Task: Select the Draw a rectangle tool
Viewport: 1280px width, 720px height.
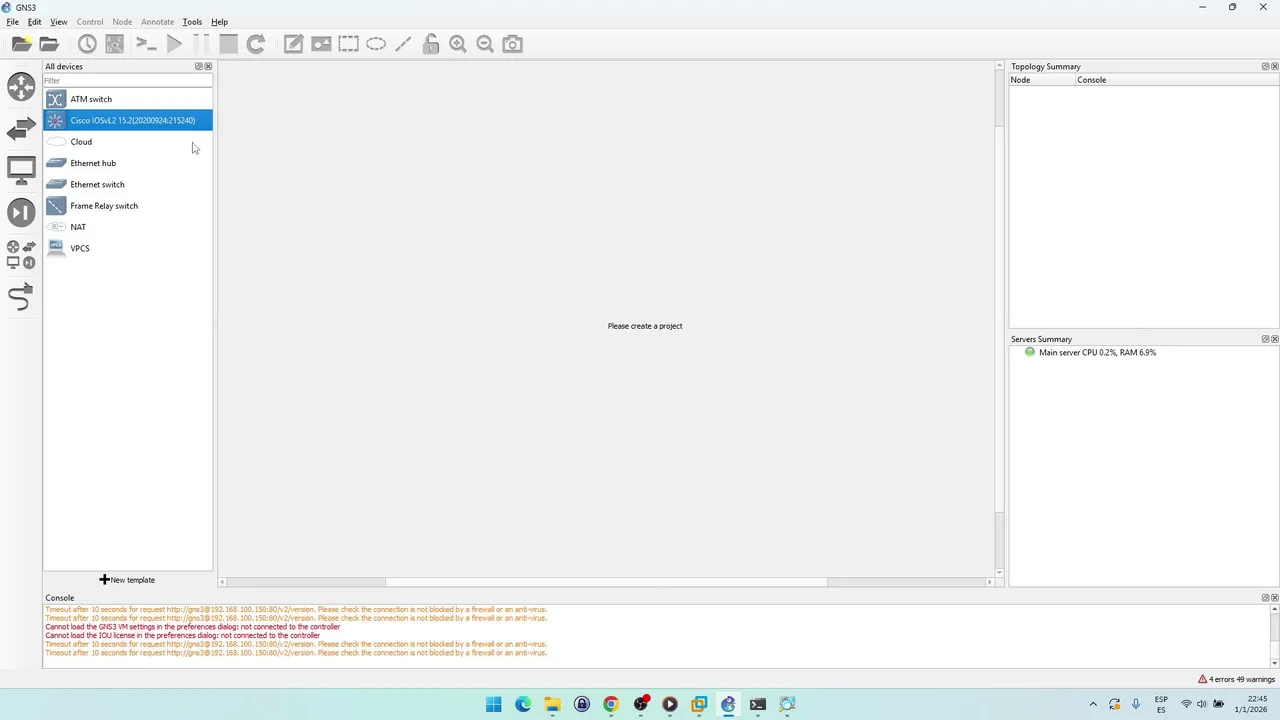Action: (x=348, y=44)
